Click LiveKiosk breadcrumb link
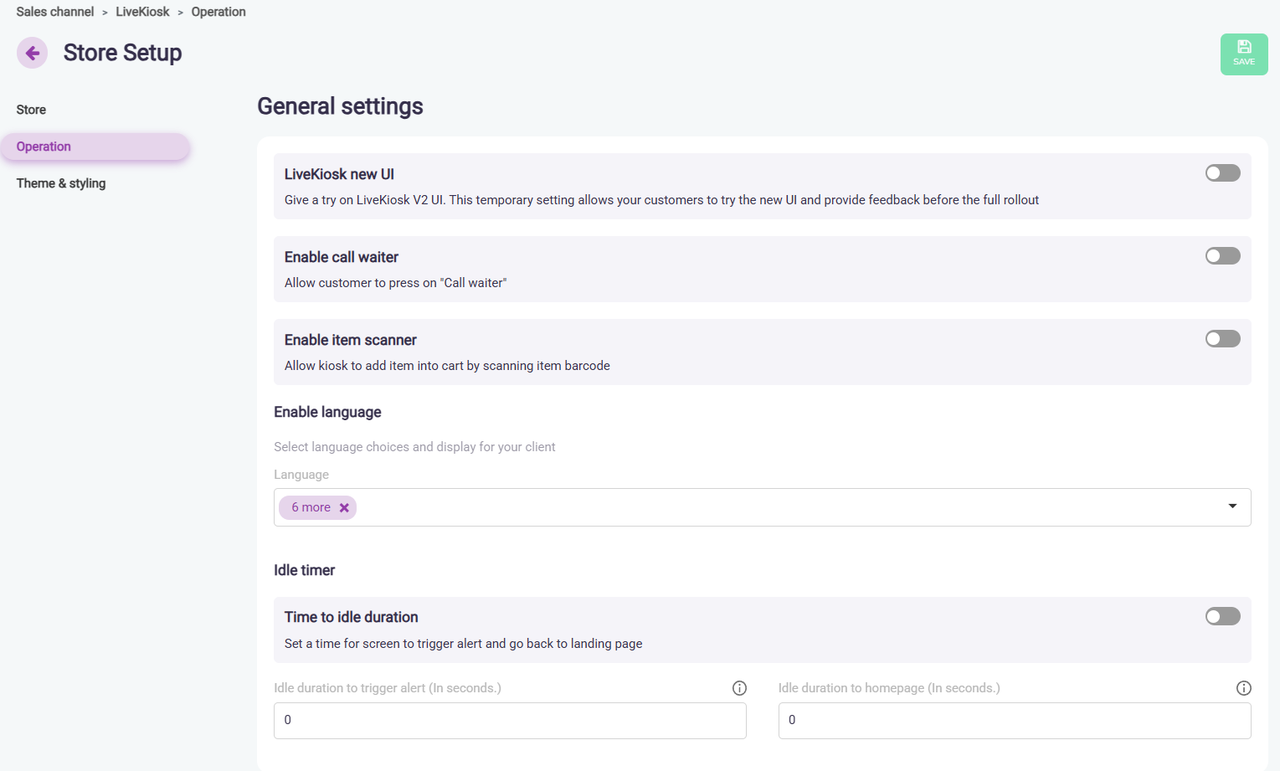The image size is (1280, 771). point(142,12)
